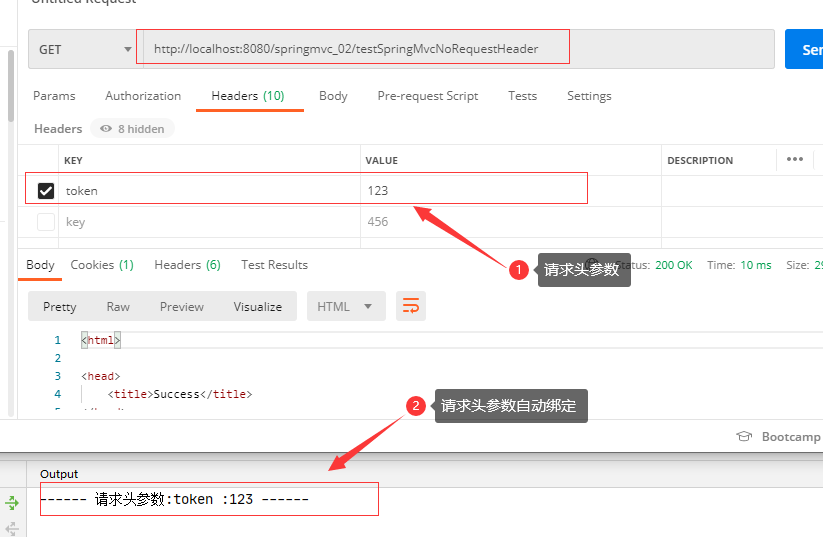Screen dimensions: 823x537
Task: Click the eye icon for hidden headers
Action: pyautogui.click(x=106, y=129)
